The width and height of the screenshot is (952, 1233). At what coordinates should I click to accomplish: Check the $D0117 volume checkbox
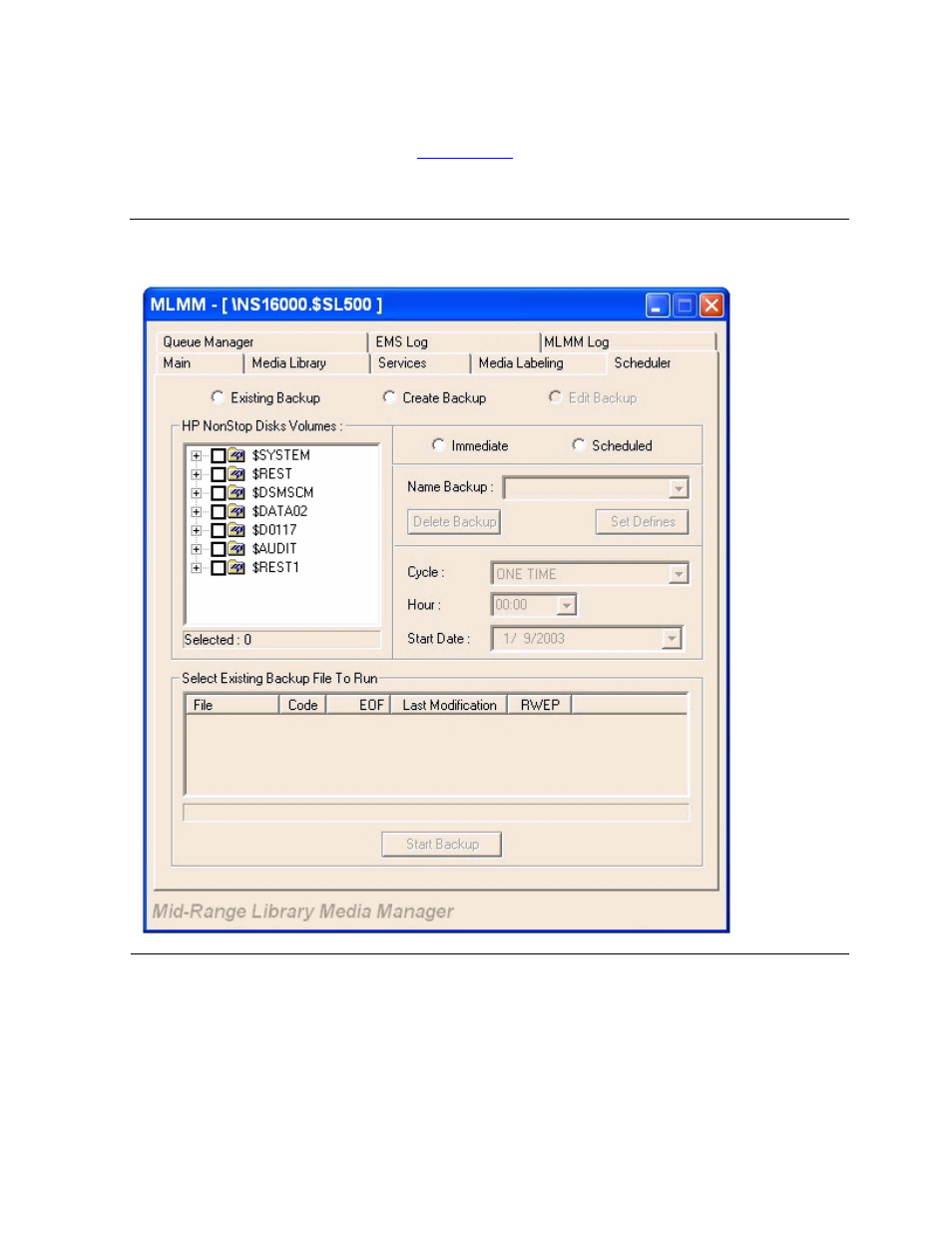coord(218,530)
